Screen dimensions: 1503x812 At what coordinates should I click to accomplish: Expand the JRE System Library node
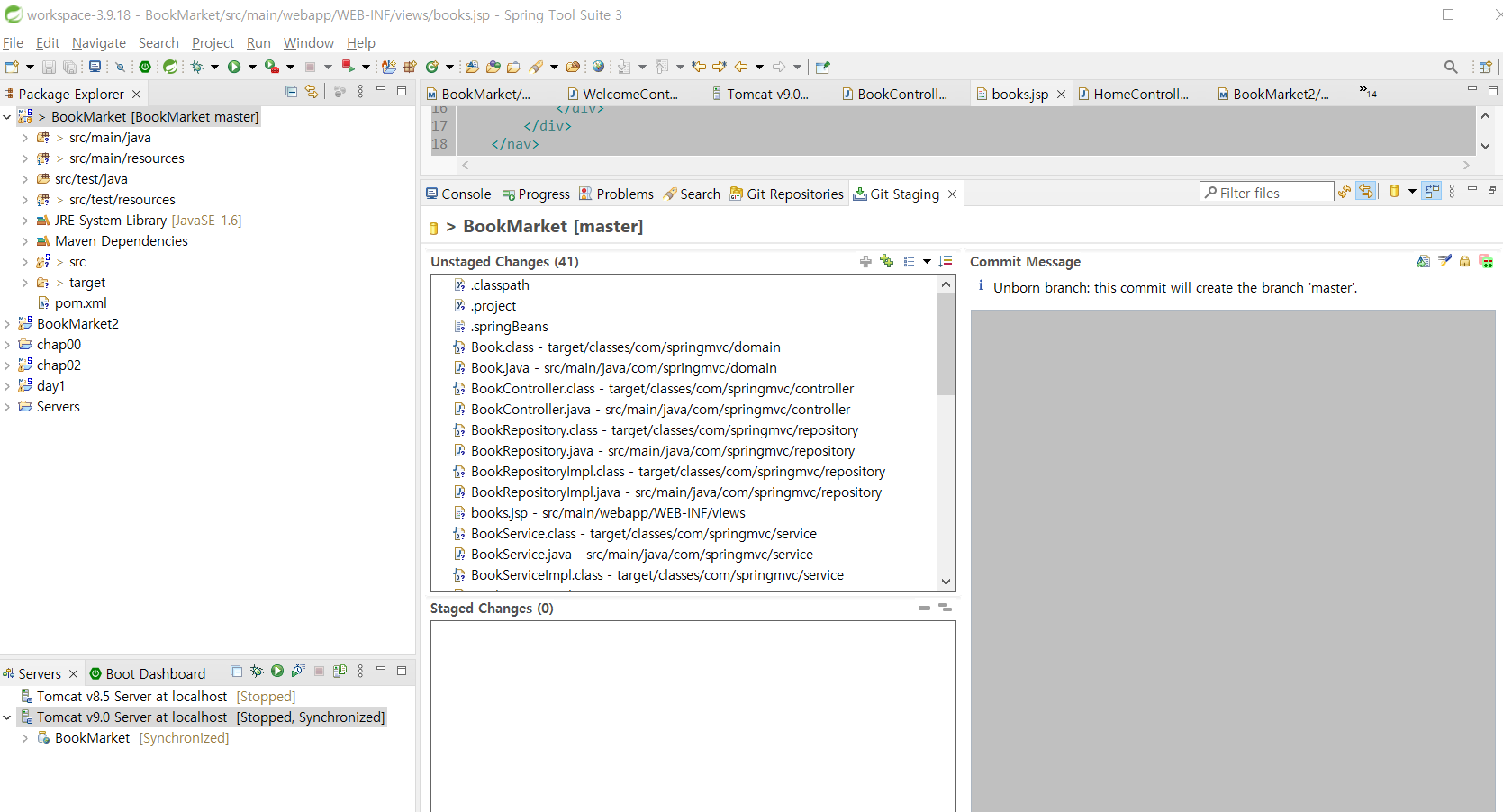[x=25, y=221]
